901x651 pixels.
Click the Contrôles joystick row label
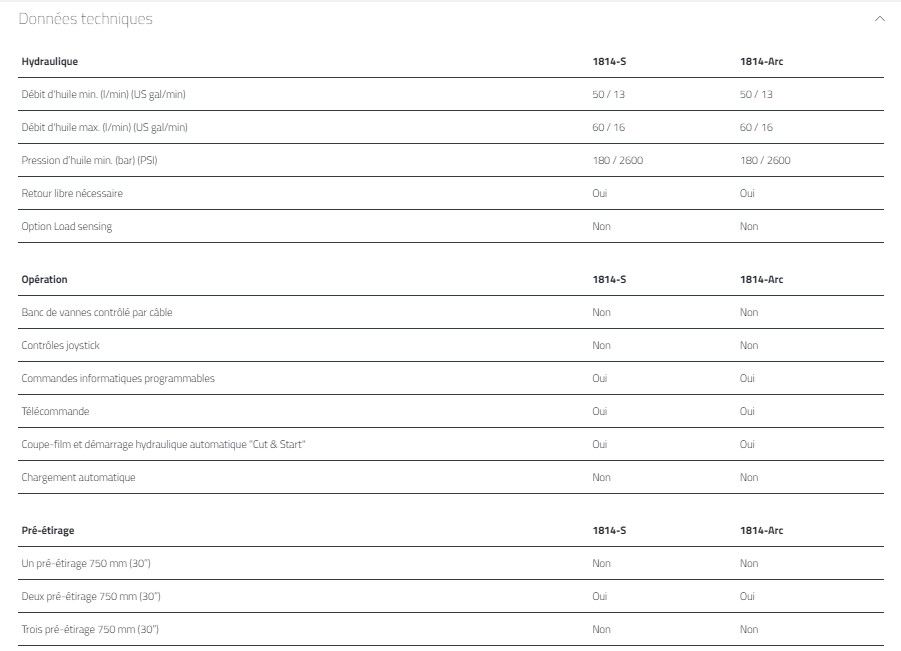[60, 346]
